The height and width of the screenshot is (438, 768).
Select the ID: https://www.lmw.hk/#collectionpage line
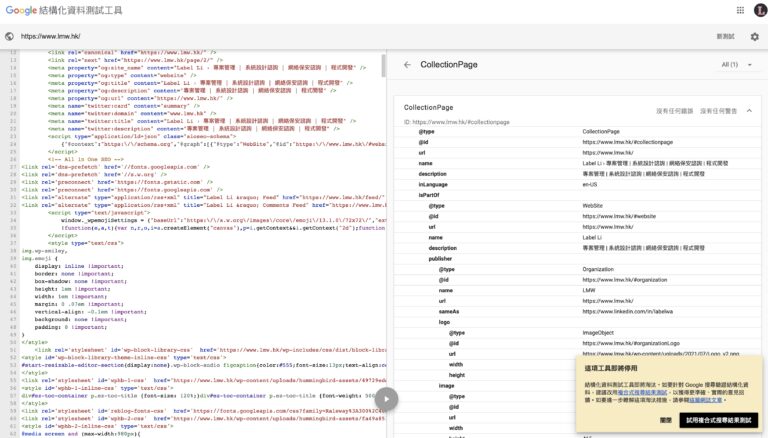point(456,122)
